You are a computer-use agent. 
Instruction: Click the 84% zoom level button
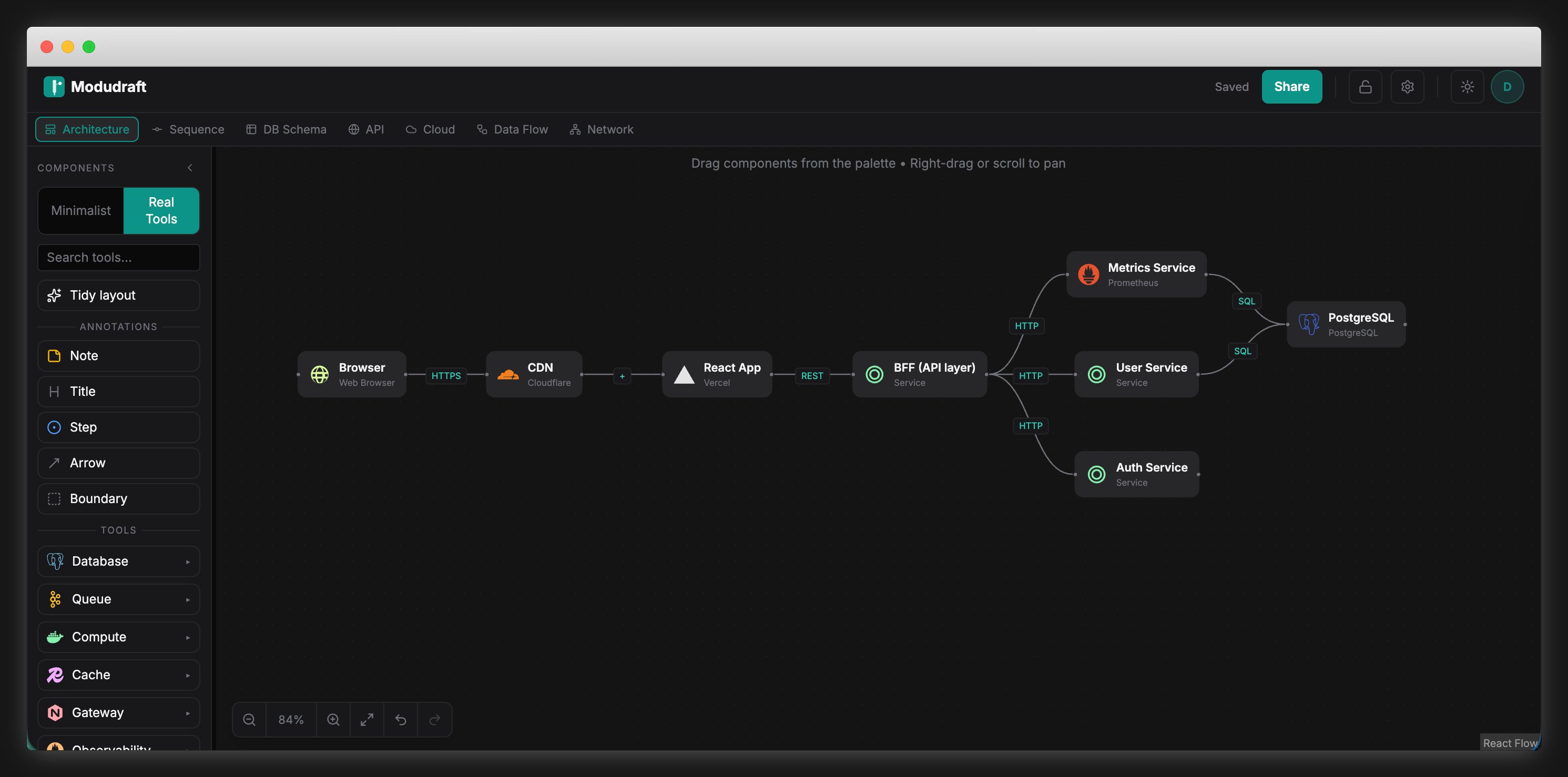click(x=291, y=720)
